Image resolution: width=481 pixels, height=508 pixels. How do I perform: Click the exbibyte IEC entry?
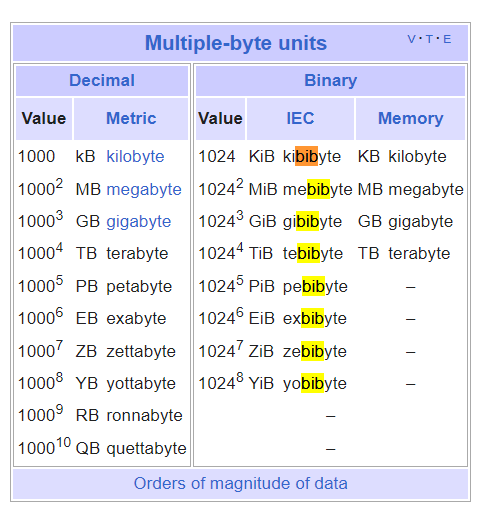click(315, 319)
